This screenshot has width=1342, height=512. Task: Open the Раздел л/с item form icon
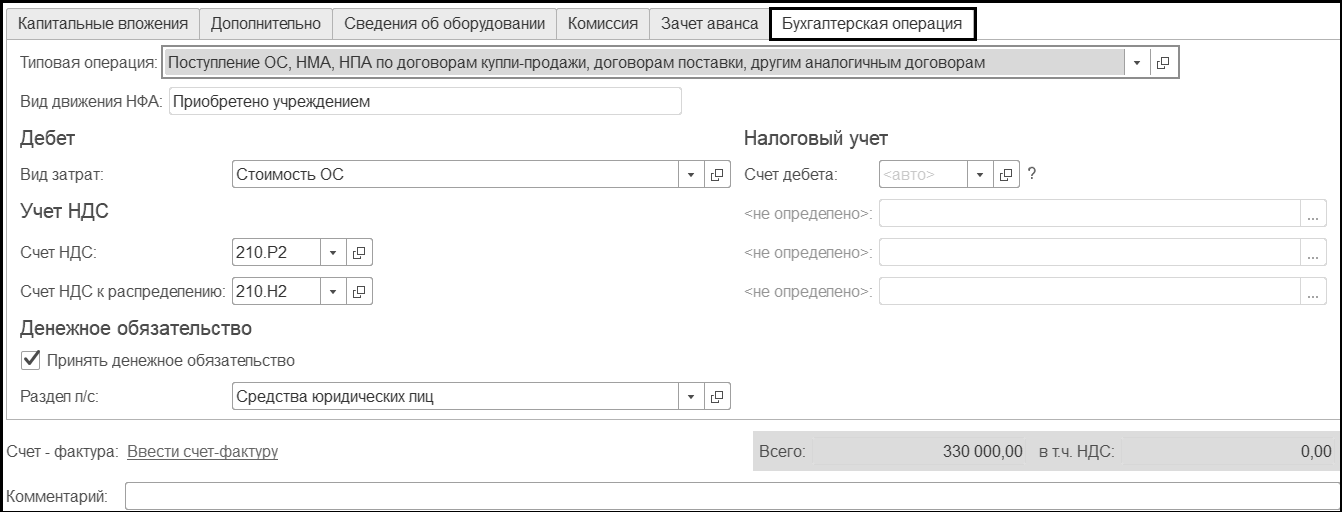point(716,397)
